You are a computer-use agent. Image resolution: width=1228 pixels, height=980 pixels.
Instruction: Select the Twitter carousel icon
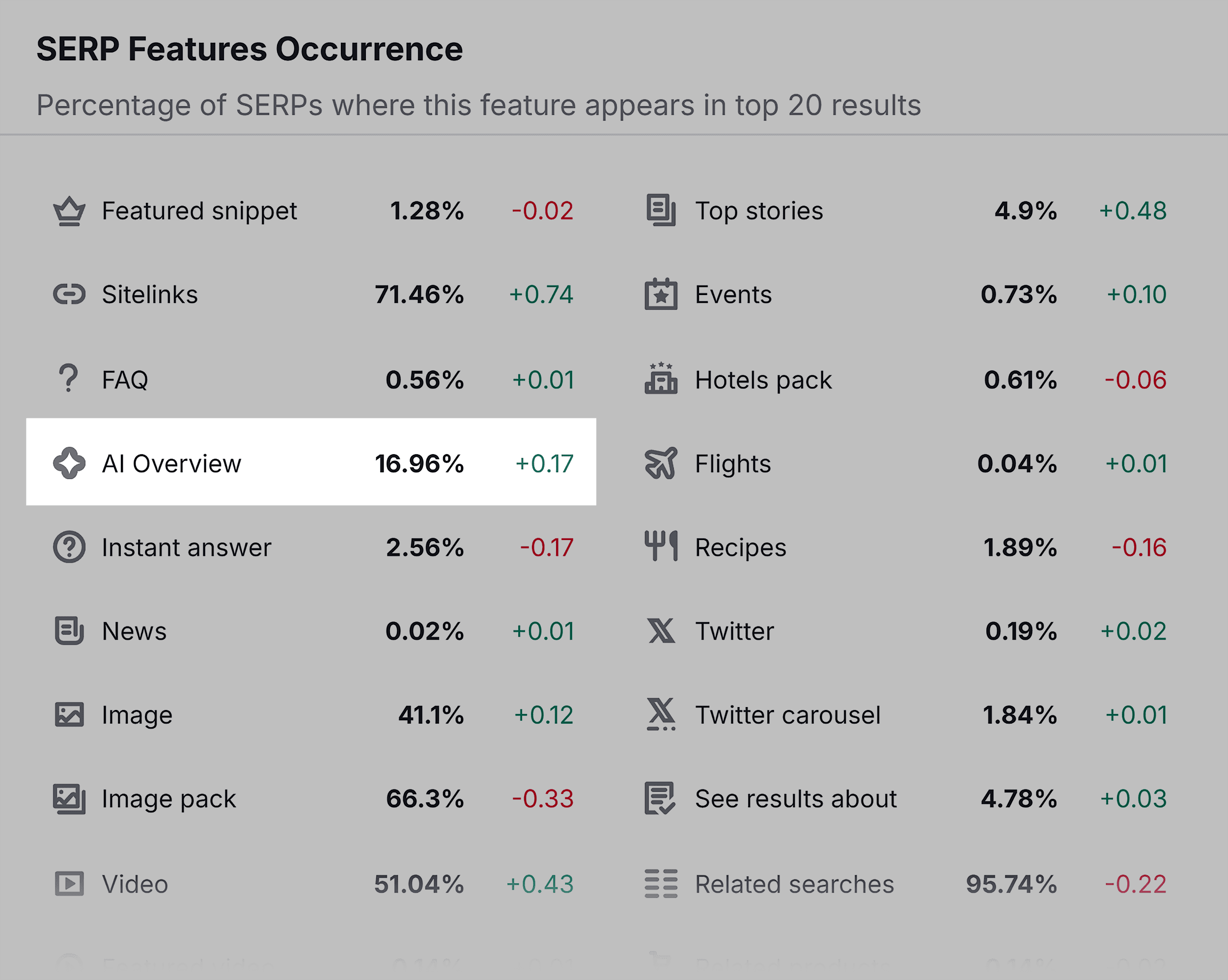661,715
